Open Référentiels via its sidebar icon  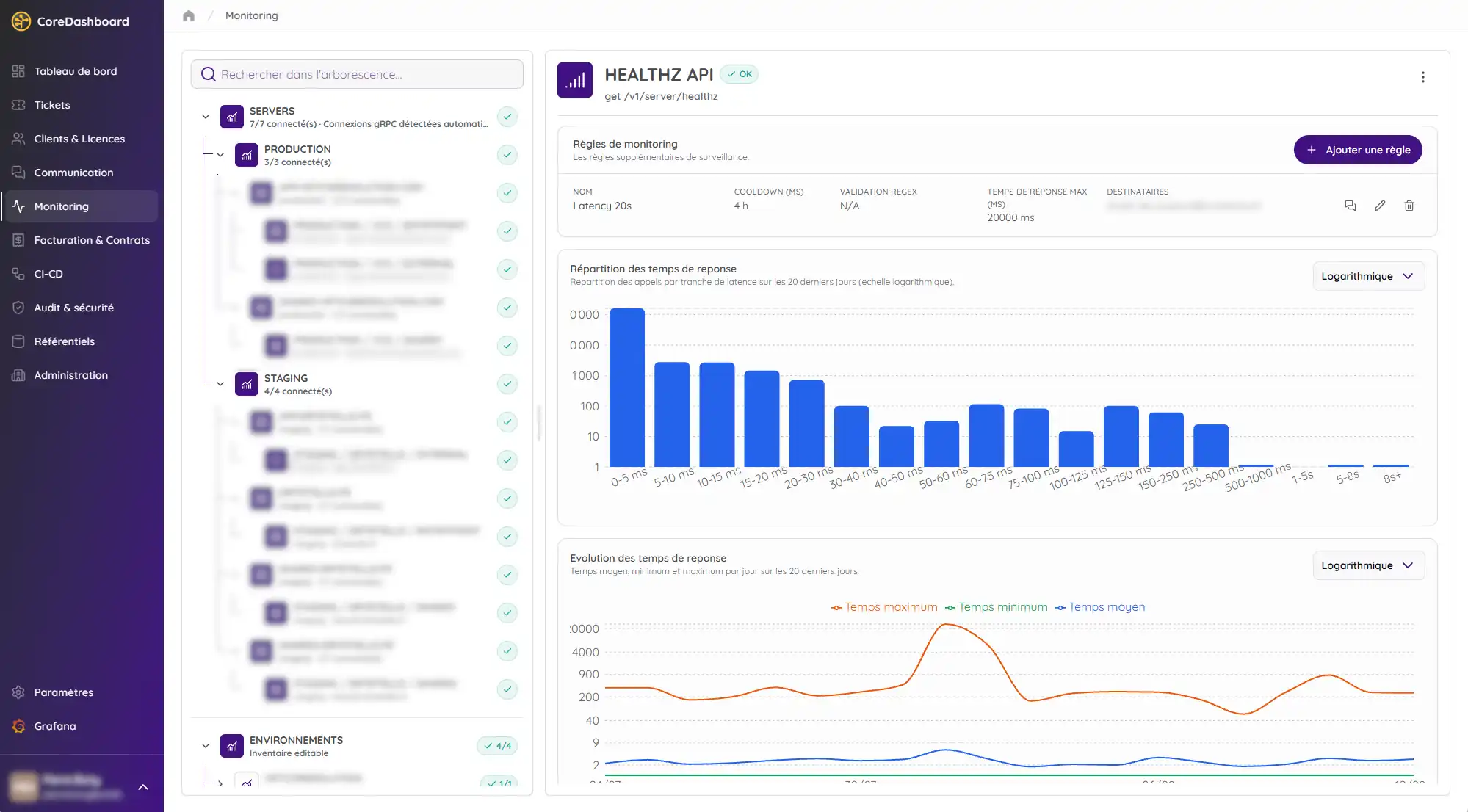point(18,341)
